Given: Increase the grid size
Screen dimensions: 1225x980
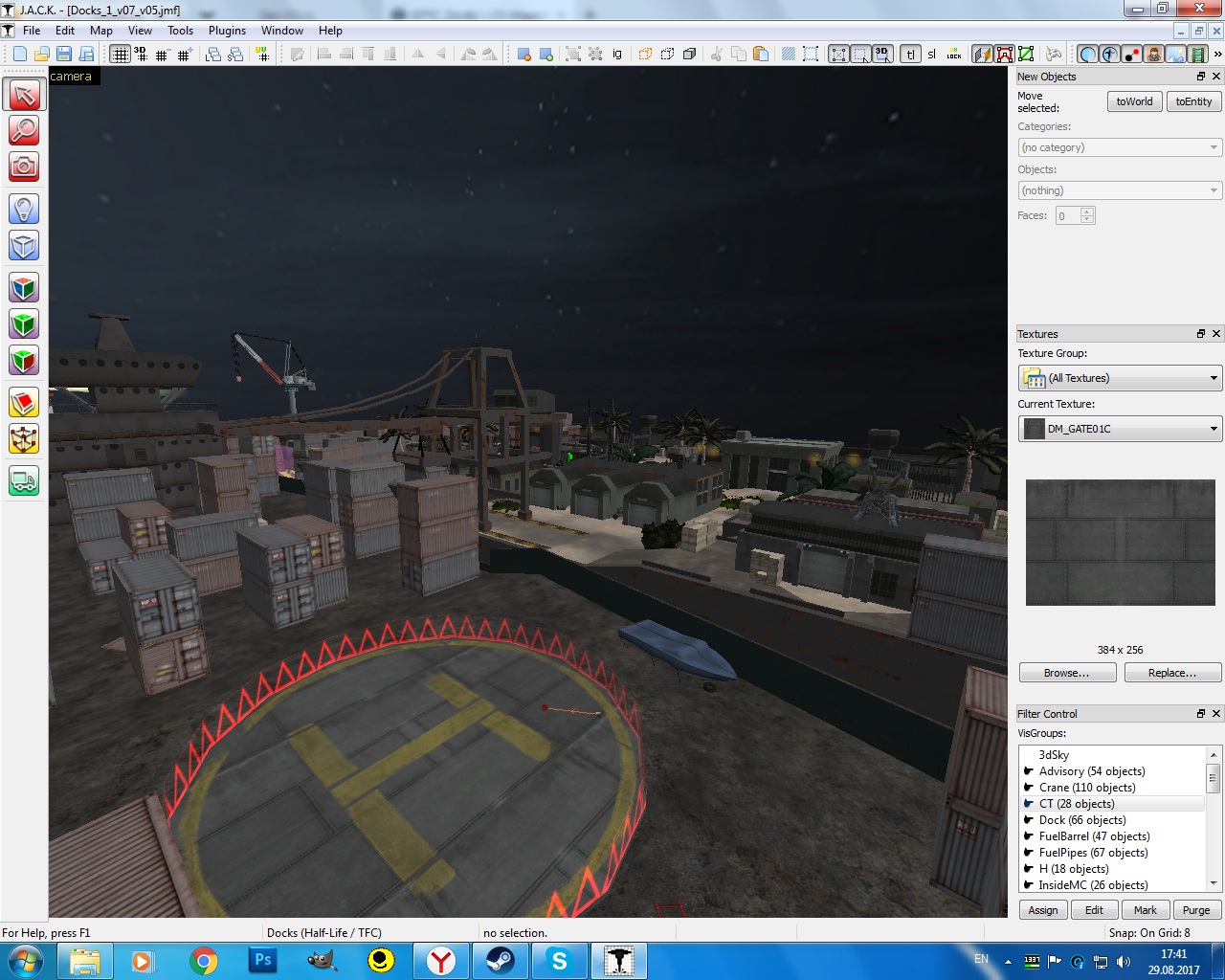Looking at the screenshot, I should [x=185, y=55].
